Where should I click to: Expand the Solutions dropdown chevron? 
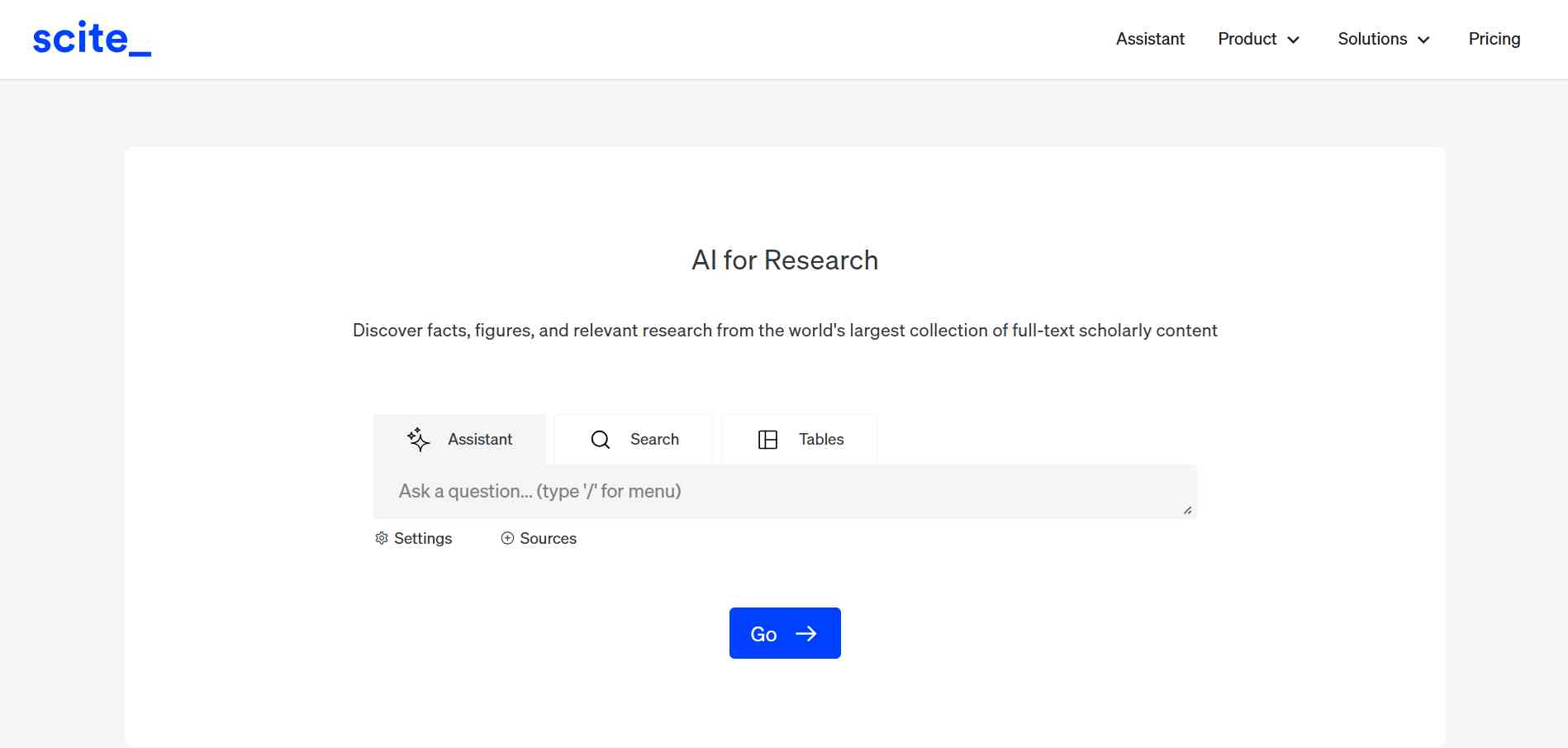1423,40
